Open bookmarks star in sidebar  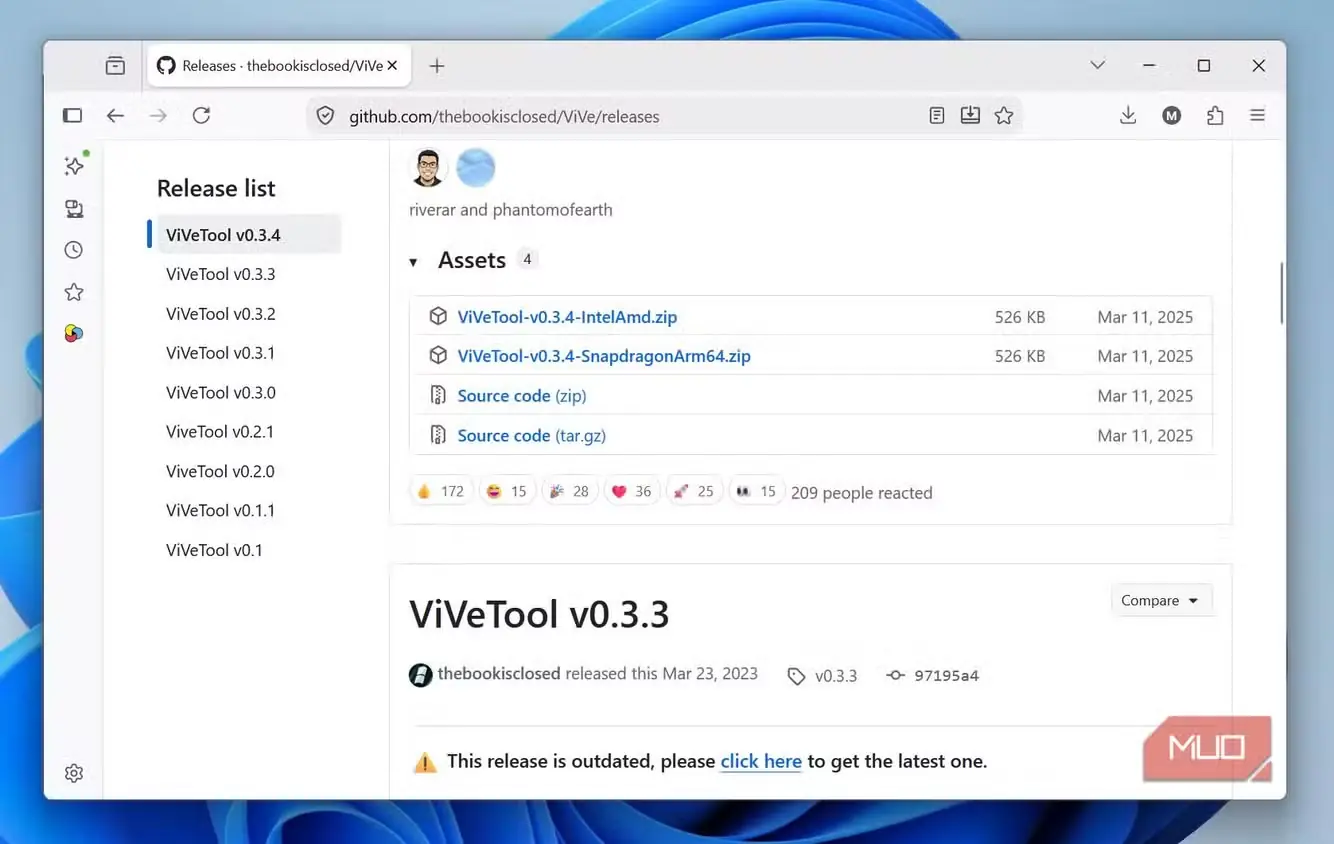(x=74, y=292)
